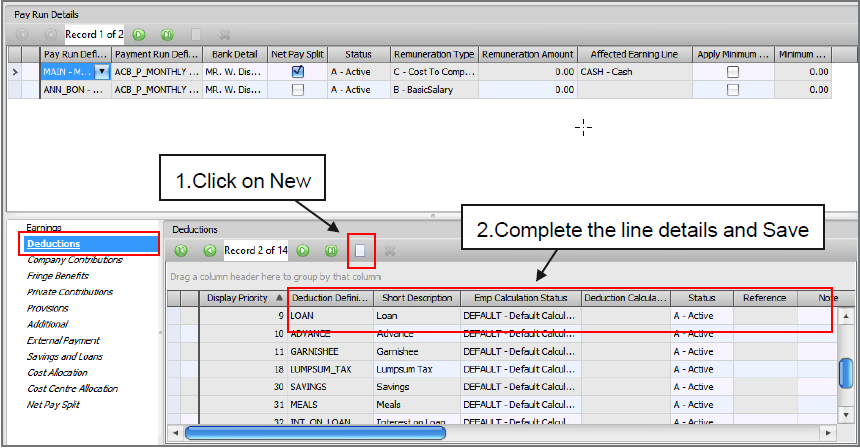Click Remuneration Type column header
This screenshot has height=448, width=860.
click(x=434, y=54)
